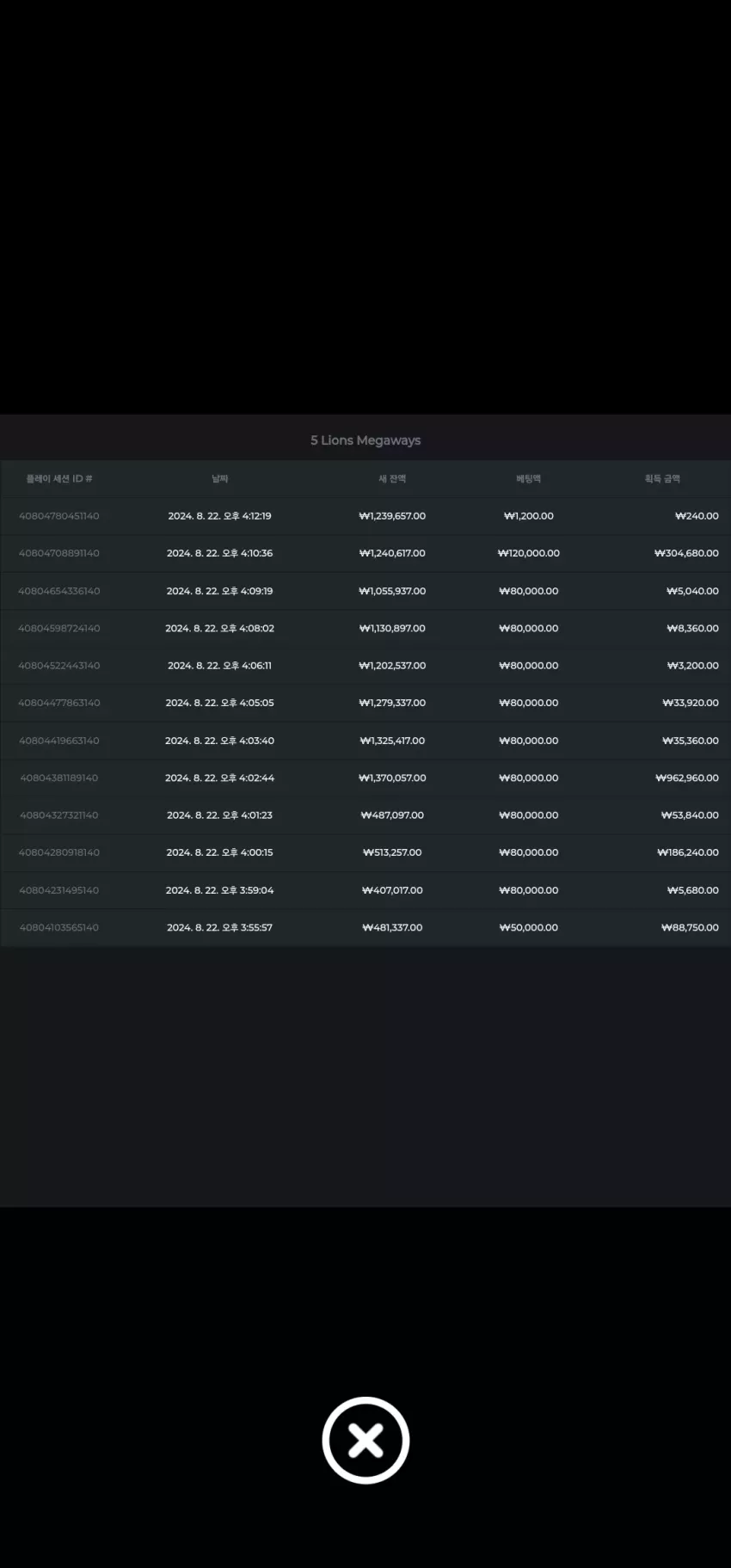This screenshot has width=731, height=1568.
Task: Click the date cell 오후 4:02:44
Action: (x=220, y=778)
